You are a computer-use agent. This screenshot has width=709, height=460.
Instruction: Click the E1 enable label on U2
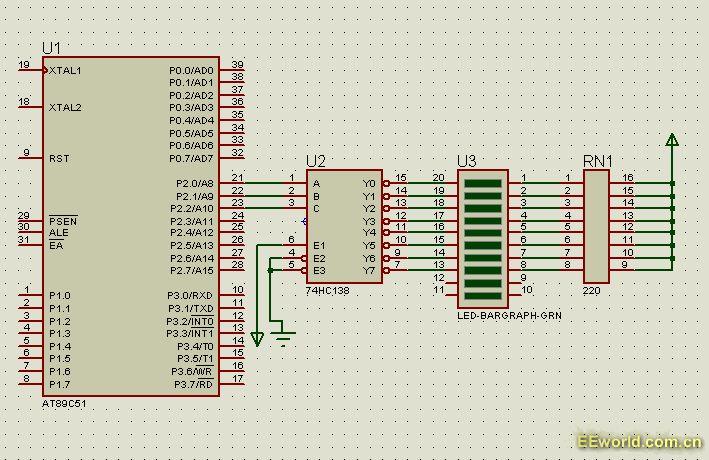click(319, 246)
